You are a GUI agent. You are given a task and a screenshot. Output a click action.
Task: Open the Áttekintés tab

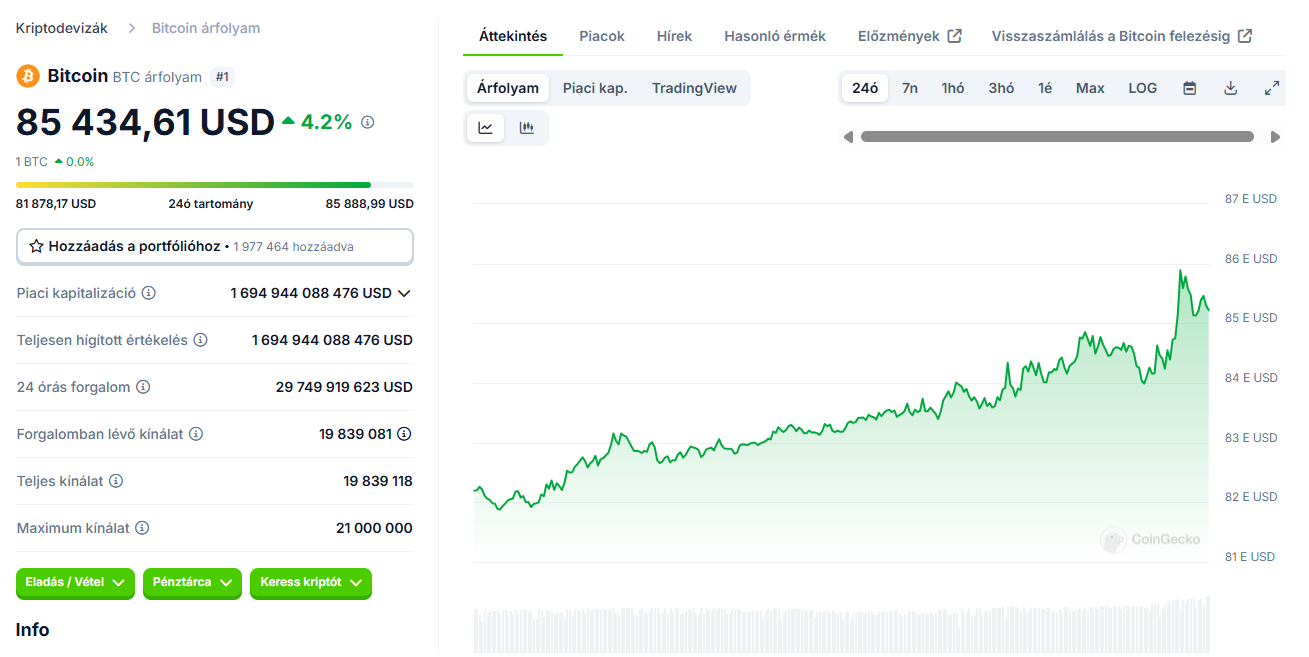(513, 36)
